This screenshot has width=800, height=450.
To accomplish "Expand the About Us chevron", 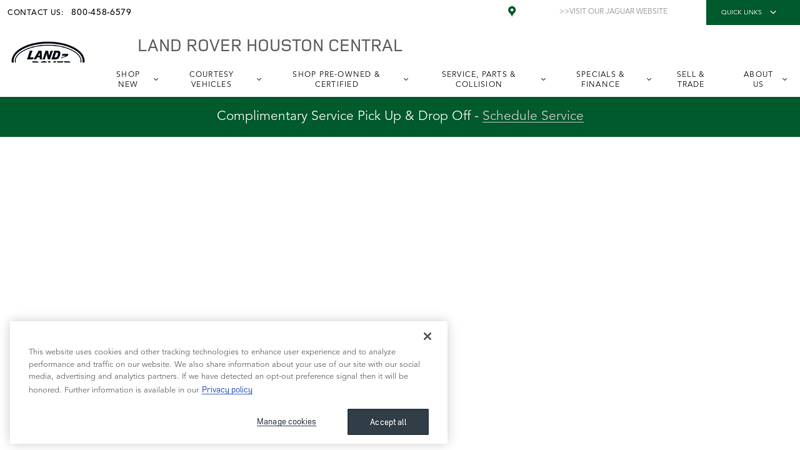I will pyautogui.click(x=785, y=80).
